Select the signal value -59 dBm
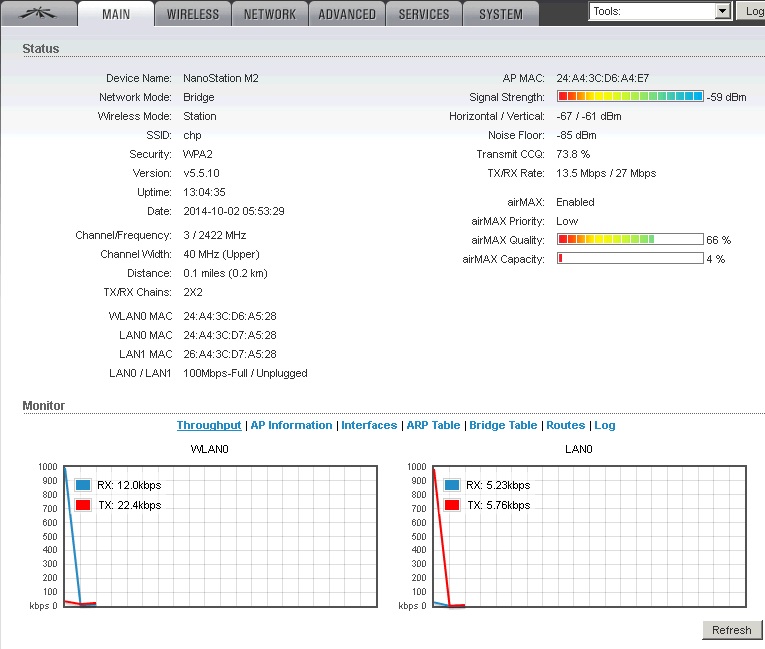 (726, 97)
